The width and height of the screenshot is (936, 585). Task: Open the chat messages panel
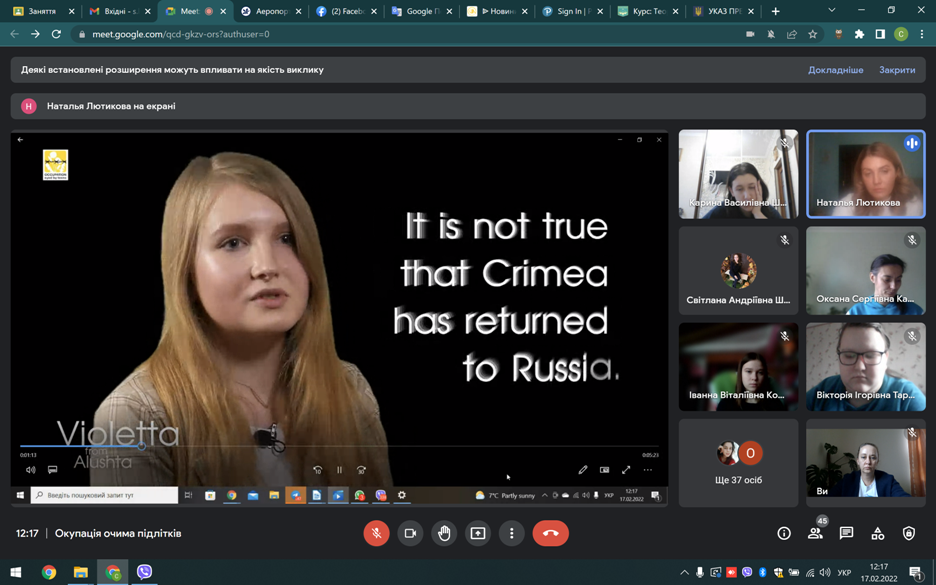[846, 534]
